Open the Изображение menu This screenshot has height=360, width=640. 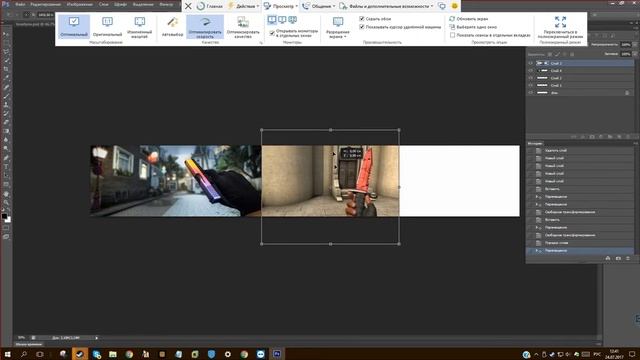(80, 4)
